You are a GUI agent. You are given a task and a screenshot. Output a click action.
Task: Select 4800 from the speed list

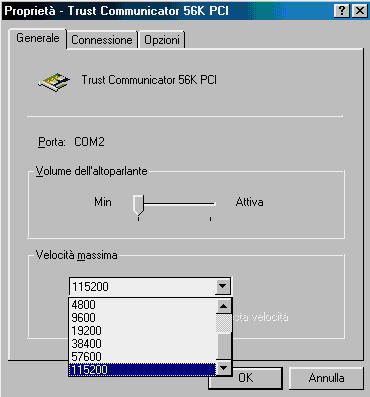[x=143, y=305]
